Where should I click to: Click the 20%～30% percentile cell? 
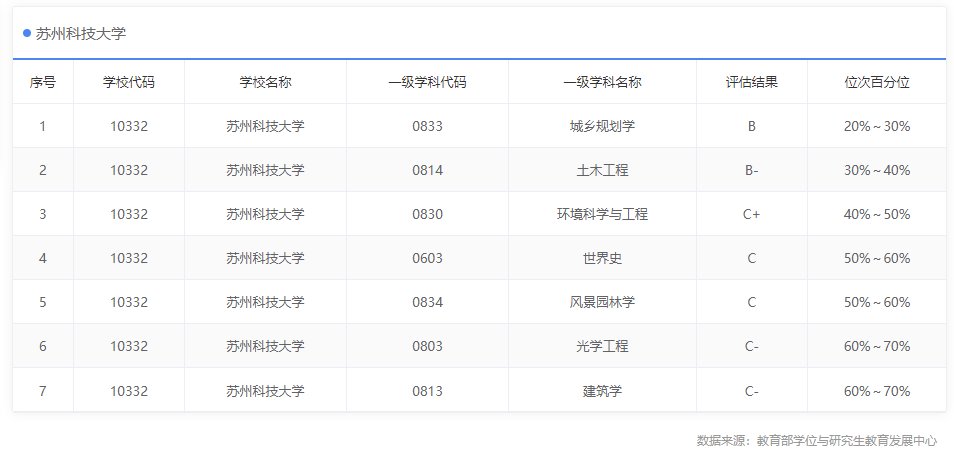click(x=877, y=126)
